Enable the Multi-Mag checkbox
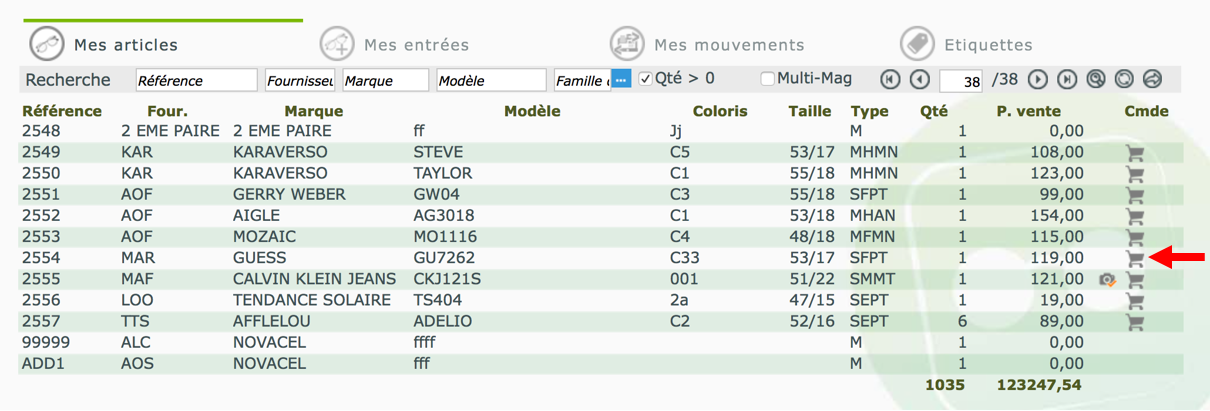Screen dimensions: 1210x411 click(768, 78)
